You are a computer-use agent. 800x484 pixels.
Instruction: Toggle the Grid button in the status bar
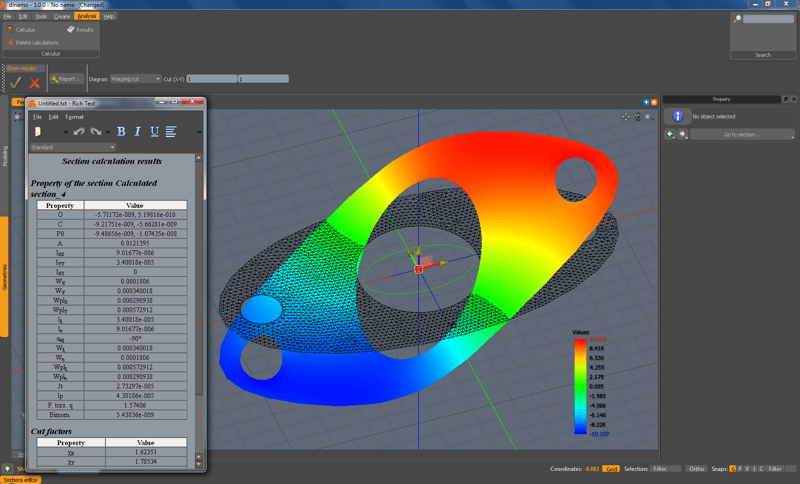pos(611,468)
